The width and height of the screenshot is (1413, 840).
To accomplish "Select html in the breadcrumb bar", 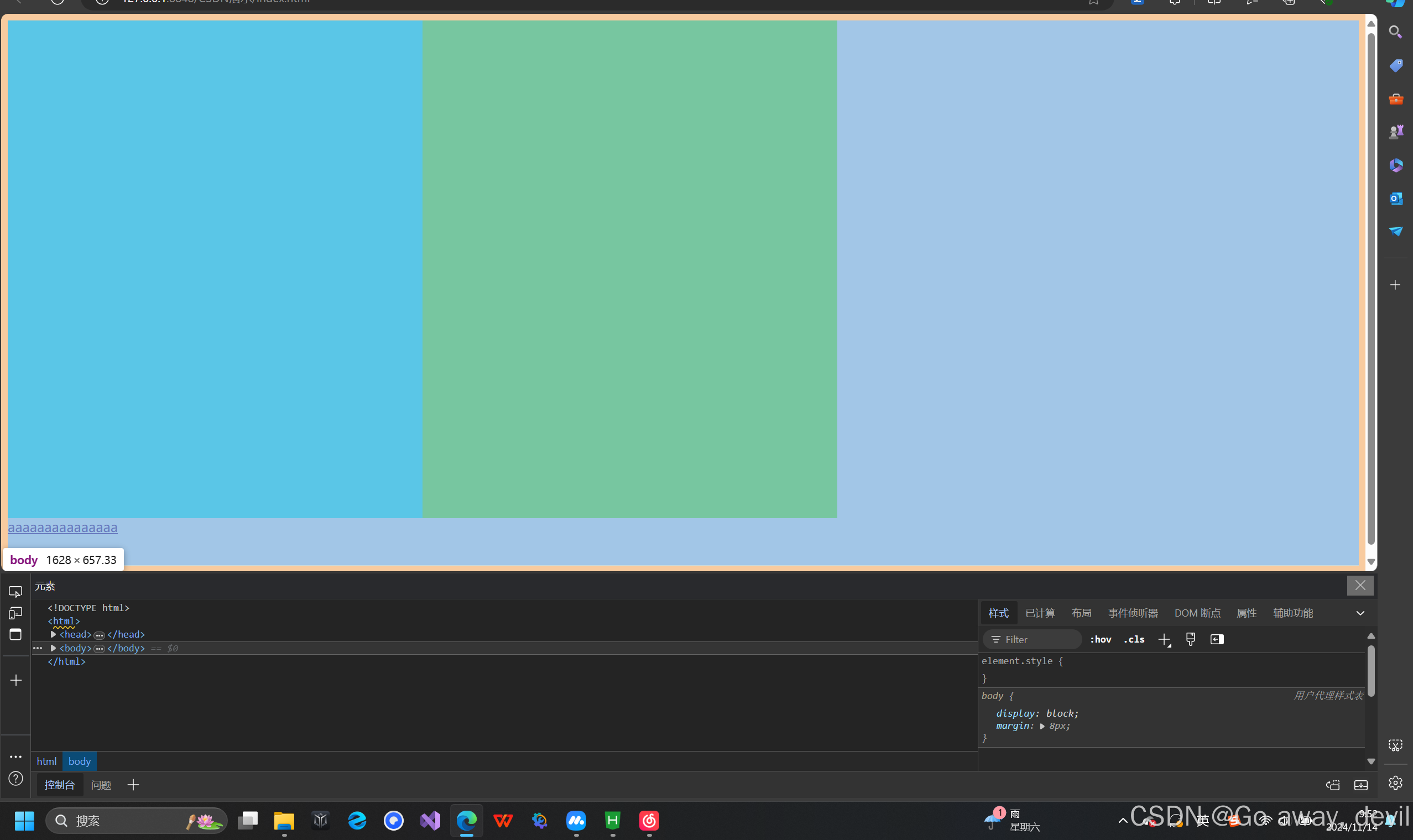I will (46, 761).
